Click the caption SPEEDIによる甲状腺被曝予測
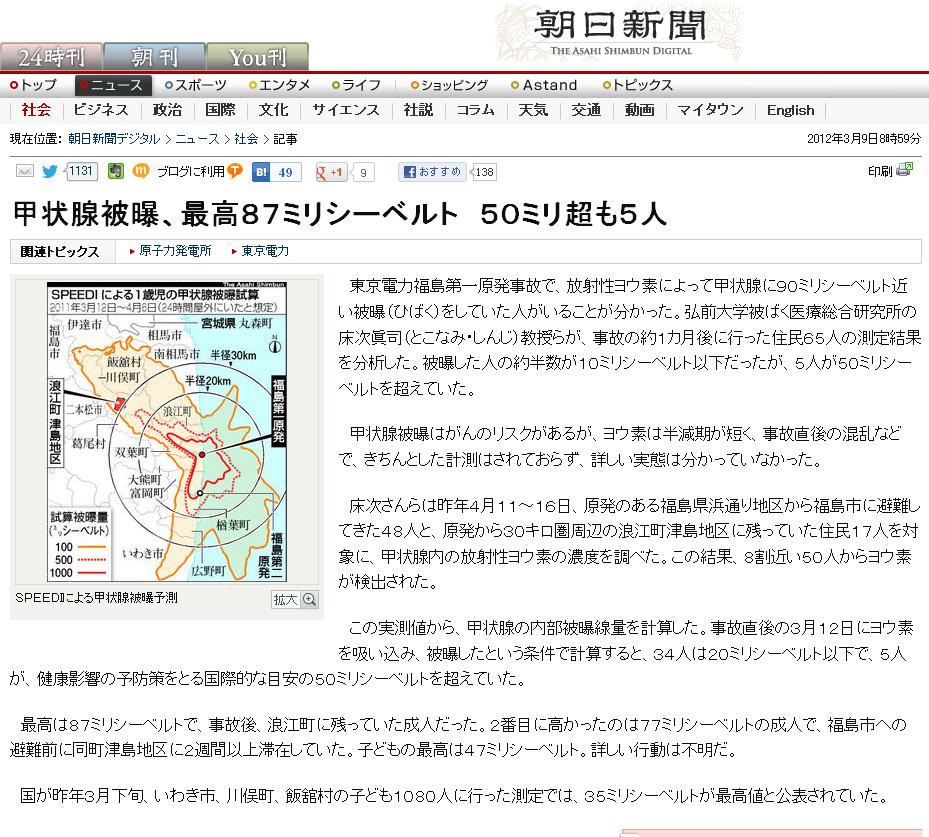This screenshot has height=837, width=929. click(96, 598)
